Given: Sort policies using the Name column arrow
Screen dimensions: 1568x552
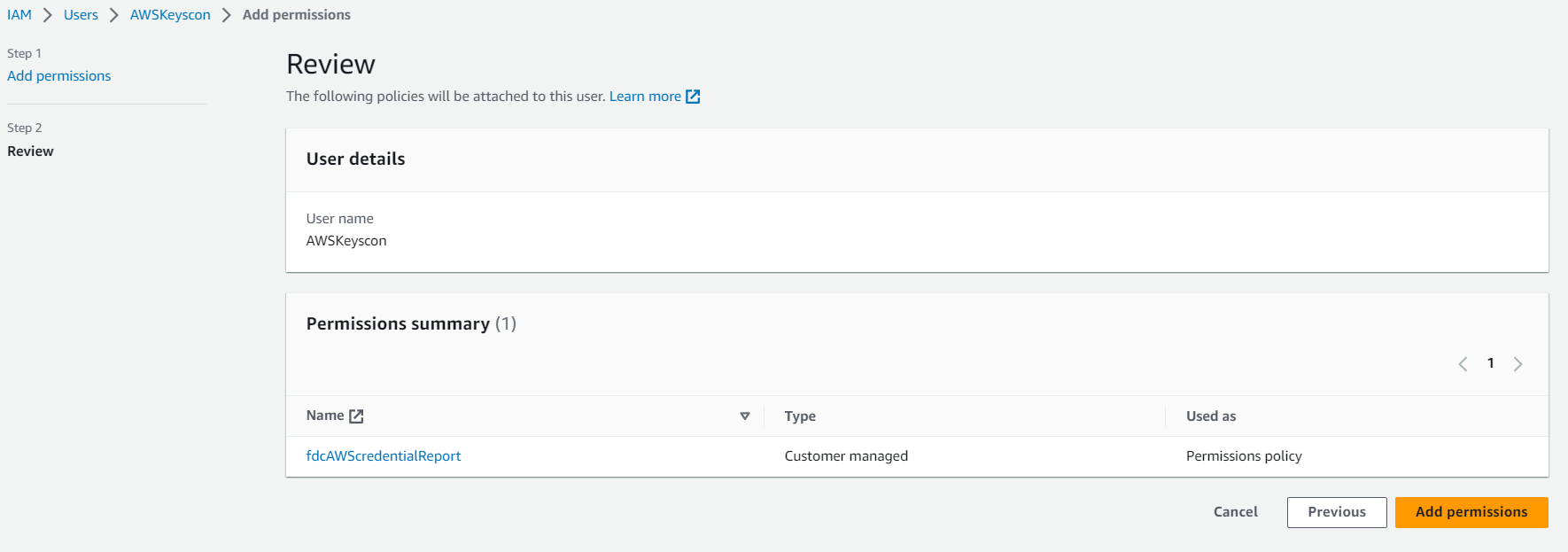Looking at the screenshot, I should 744,416.
